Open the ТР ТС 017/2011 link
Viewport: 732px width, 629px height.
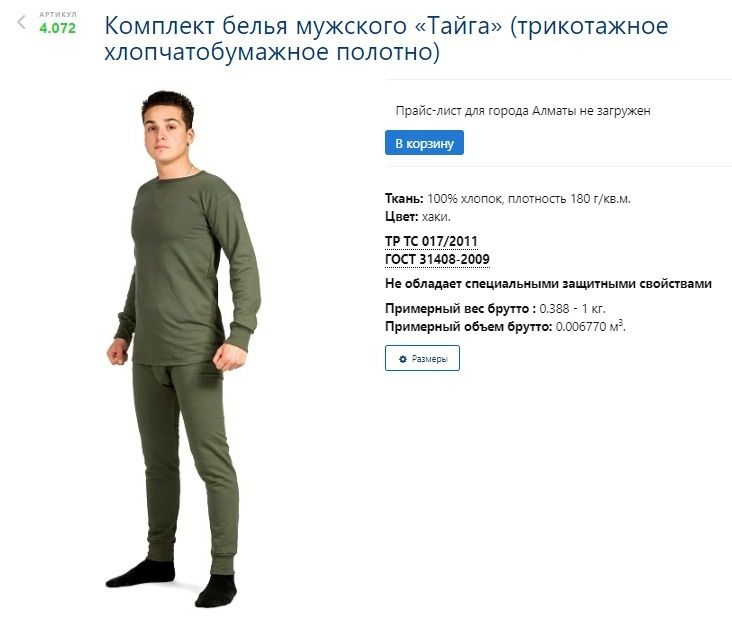(x=431, y=241)
